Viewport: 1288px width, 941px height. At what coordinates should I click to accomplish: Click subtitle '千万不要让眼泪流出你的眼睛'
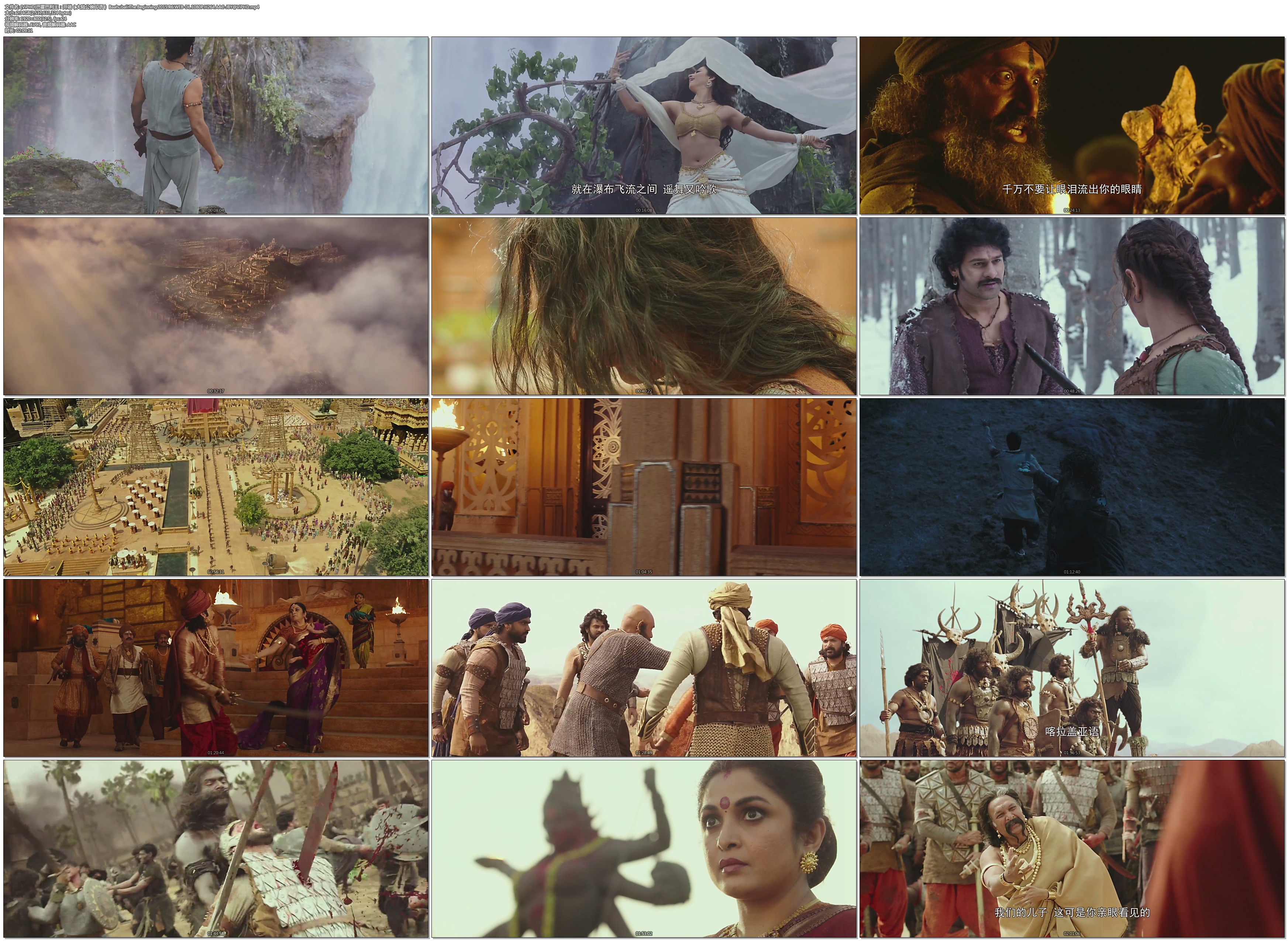click(1072, 189)
